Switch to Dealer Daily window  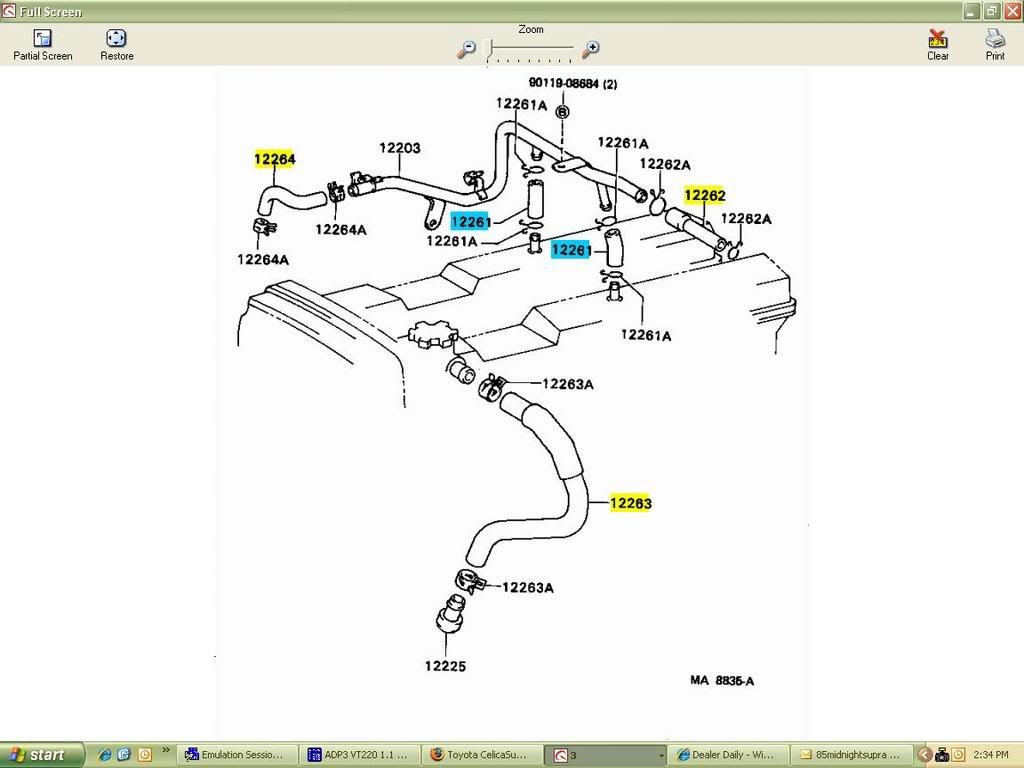pyautogui.click(x=728, y=755)
